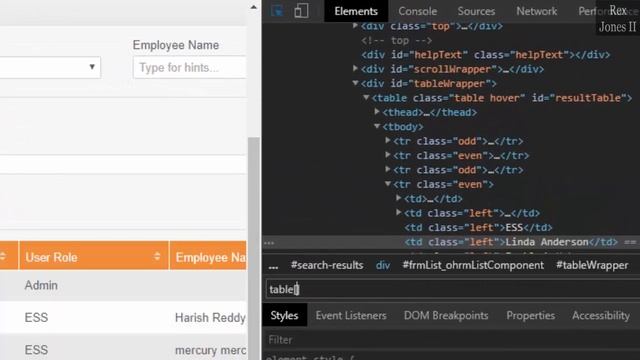This screenshot has width=640, height=360.
Task: Expand the first tr class odd row
Action: pyautogui.click(x=388, y=140)
